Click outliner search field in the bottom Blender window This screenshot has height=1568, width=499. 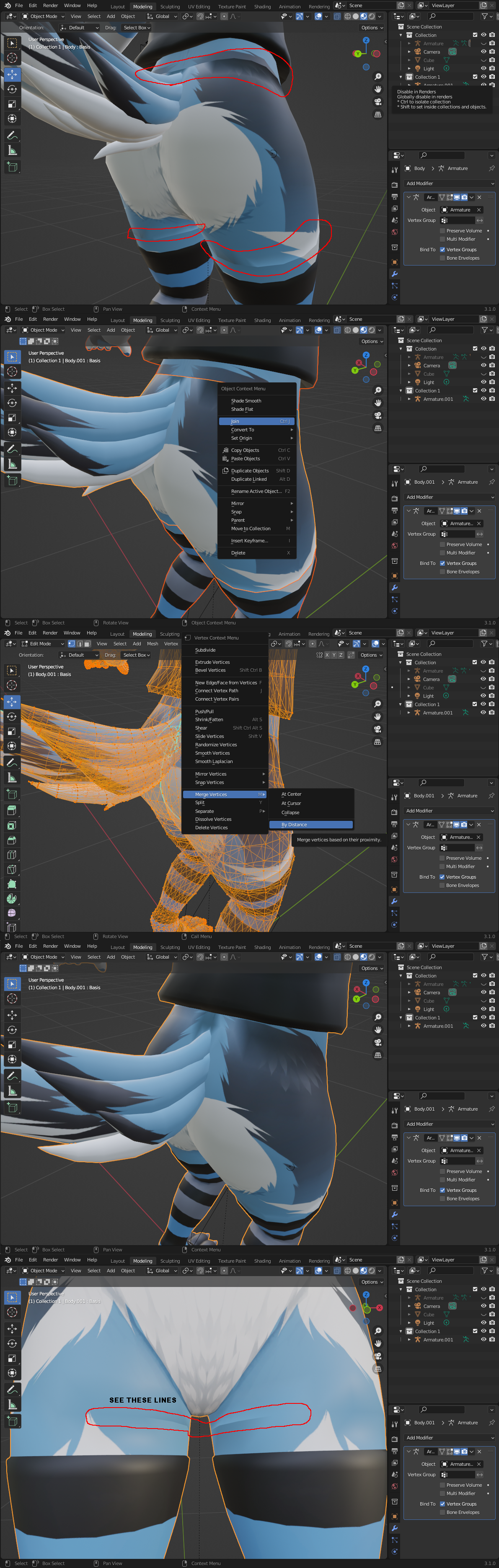click(x=452, y=1270)
